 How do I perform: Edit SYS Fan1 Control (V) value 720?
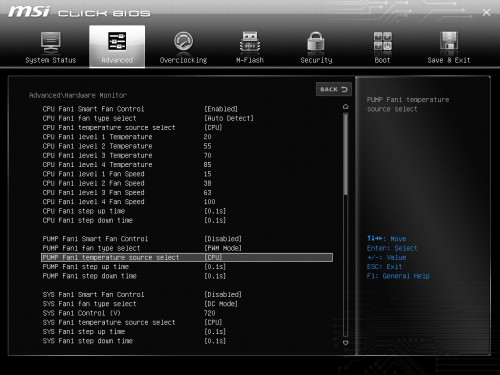click(210, 313)
